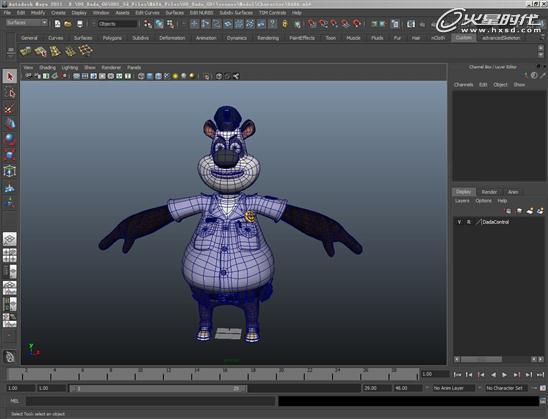
Task: Click the current frame field showing 1.00
Action: pyautogui.click(x=434, y=374)
